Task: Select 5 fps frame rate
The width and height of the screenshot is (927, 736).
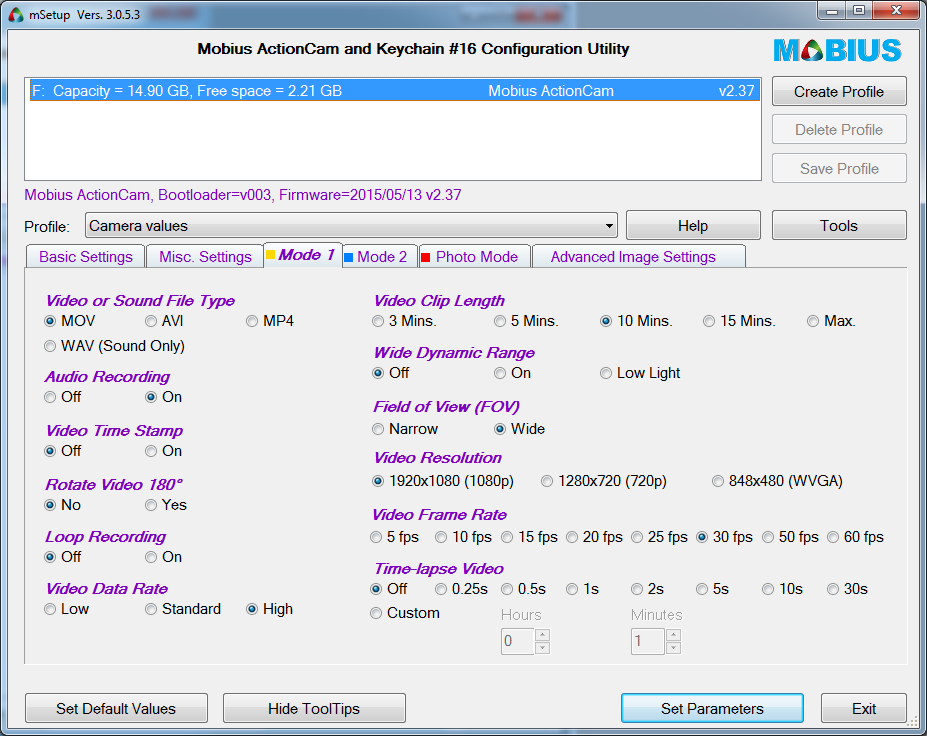Action: (394, 537)
